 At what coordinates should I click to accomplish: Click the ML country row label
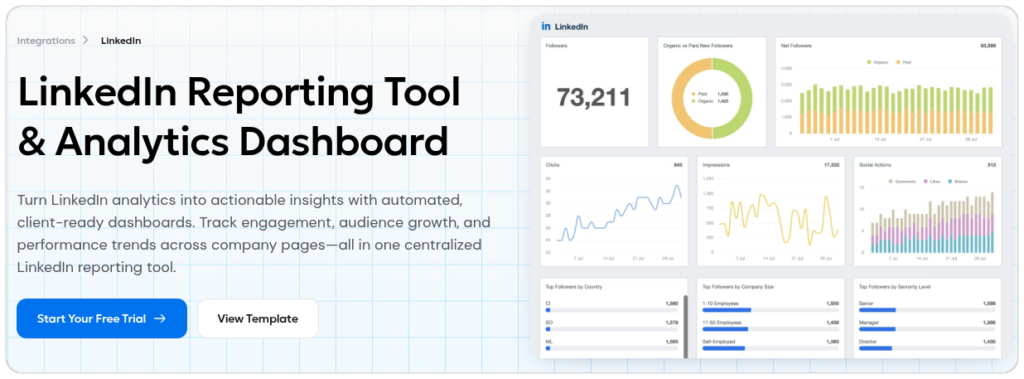(549, 342)
